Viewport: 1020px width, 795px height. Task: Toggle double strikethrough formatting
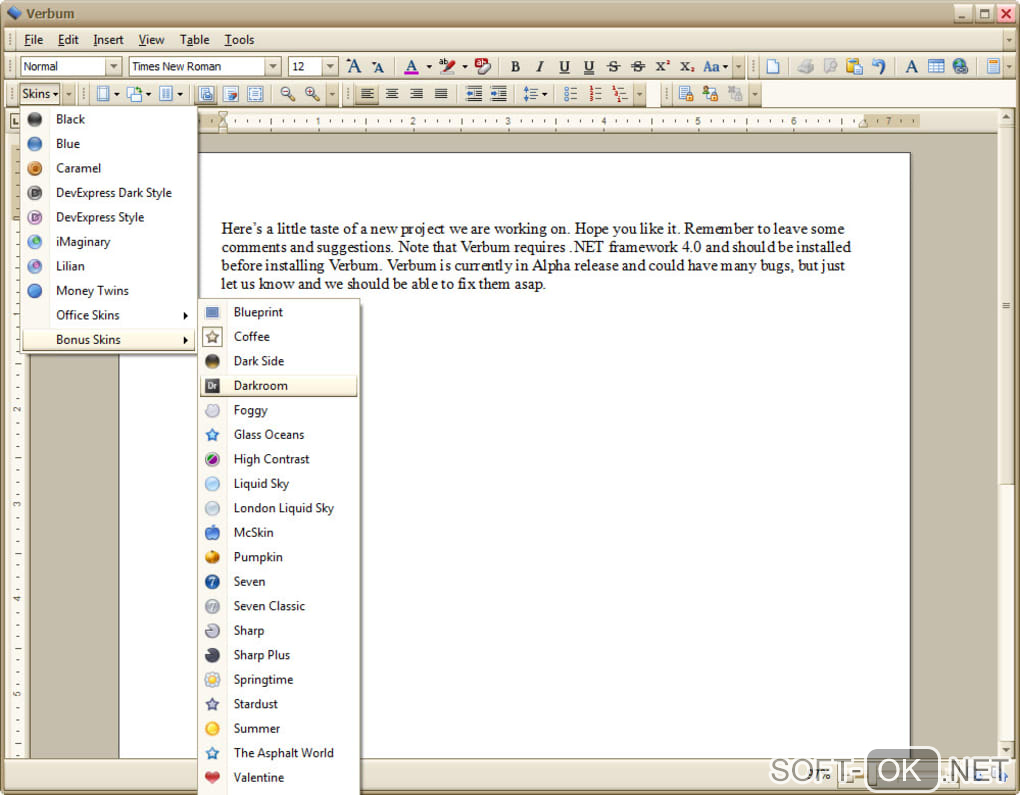coord(638,66)
